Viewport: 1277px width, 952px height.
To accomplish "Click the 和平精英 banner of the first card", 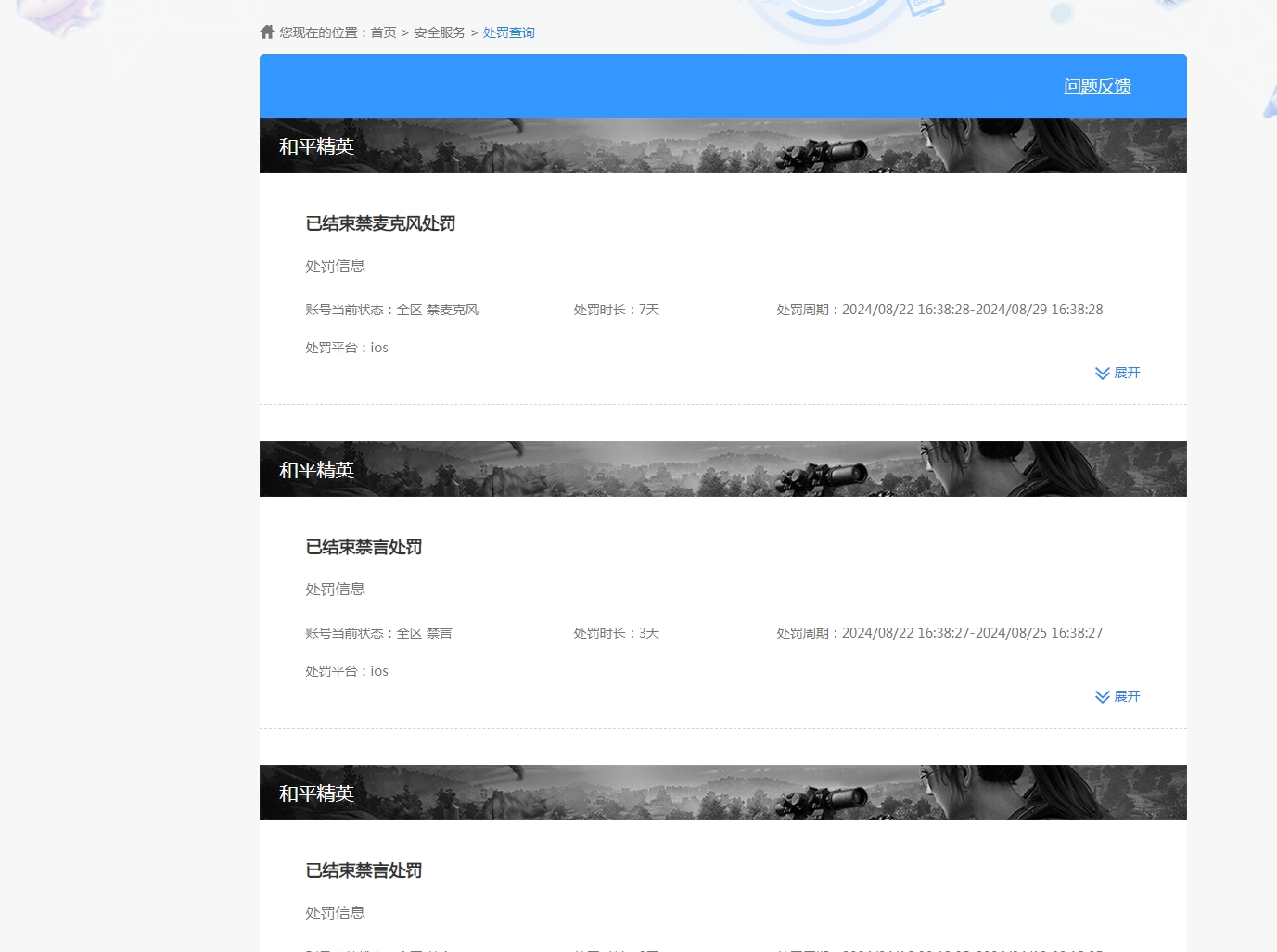I will click(x=316, y=146).
